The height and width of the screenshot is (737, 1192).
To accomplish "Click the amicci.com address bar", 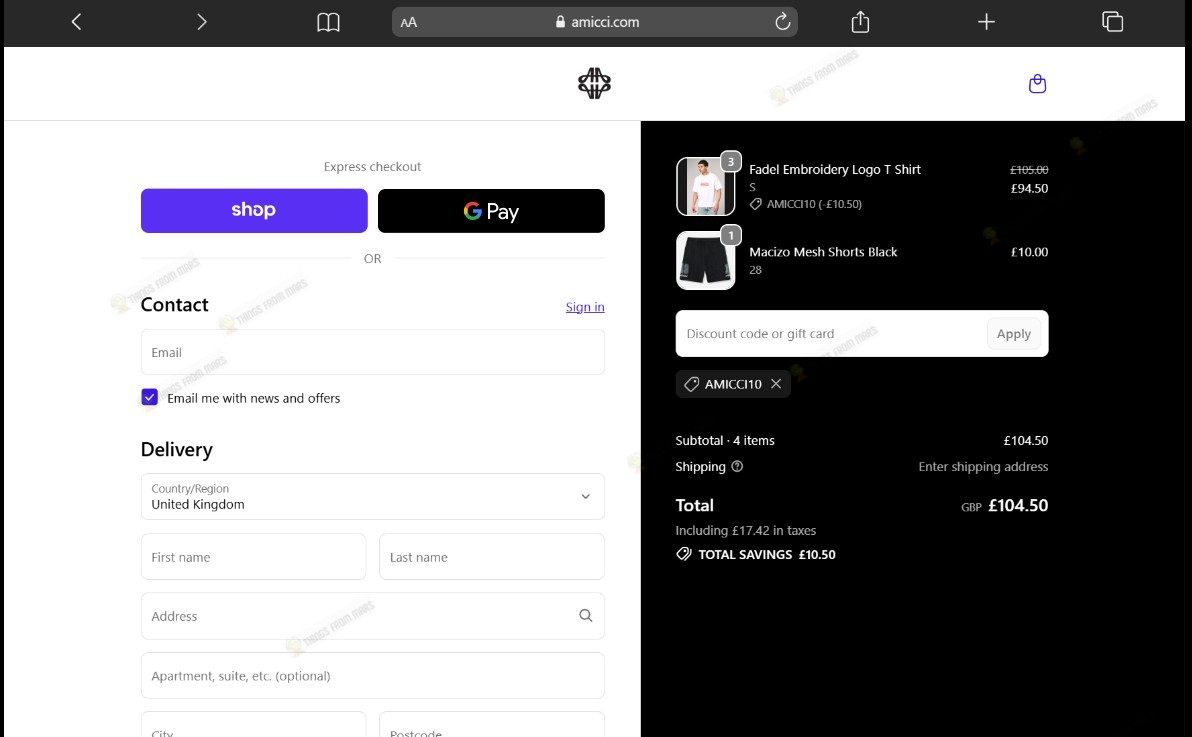I will [x=594, y=22].
